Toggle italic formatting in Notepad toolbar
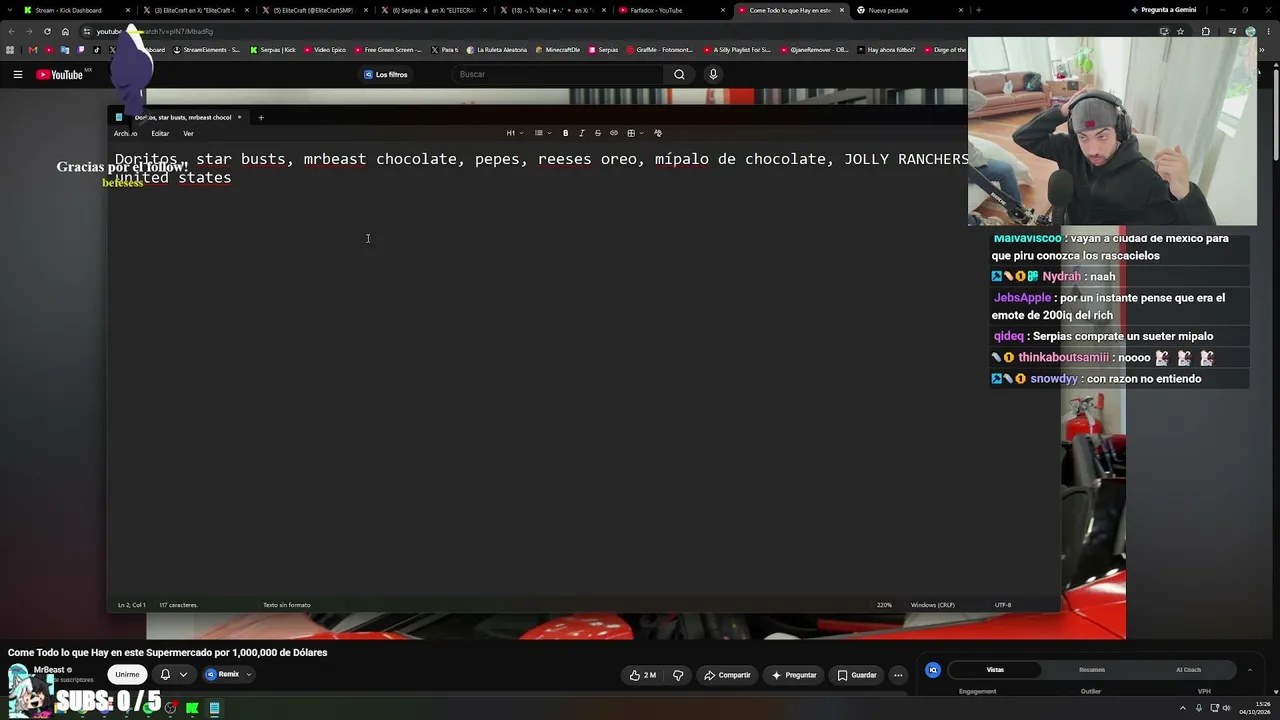 [581, 133]
